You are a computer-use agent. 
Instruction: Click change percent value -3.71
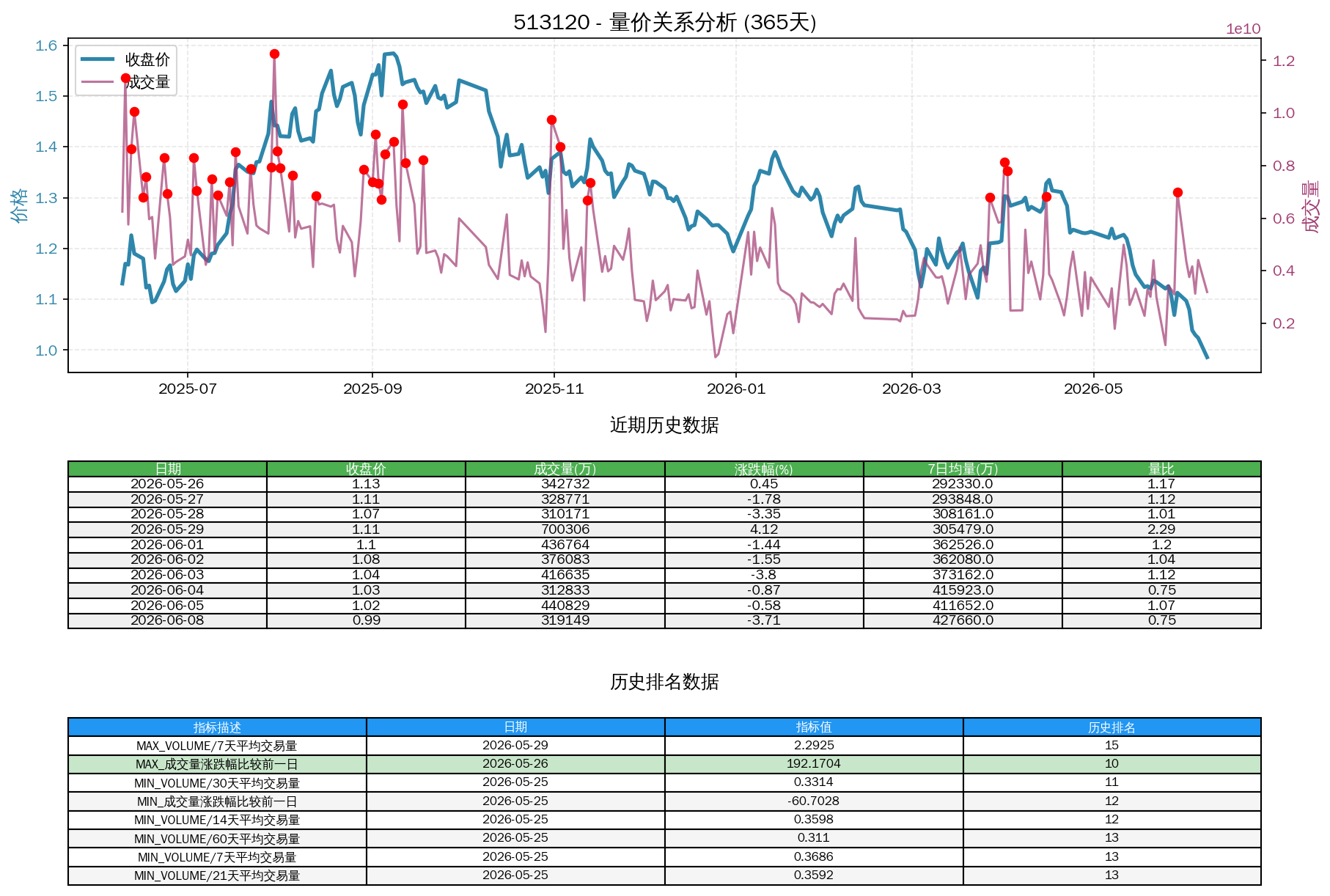click(x=764, y=620)
